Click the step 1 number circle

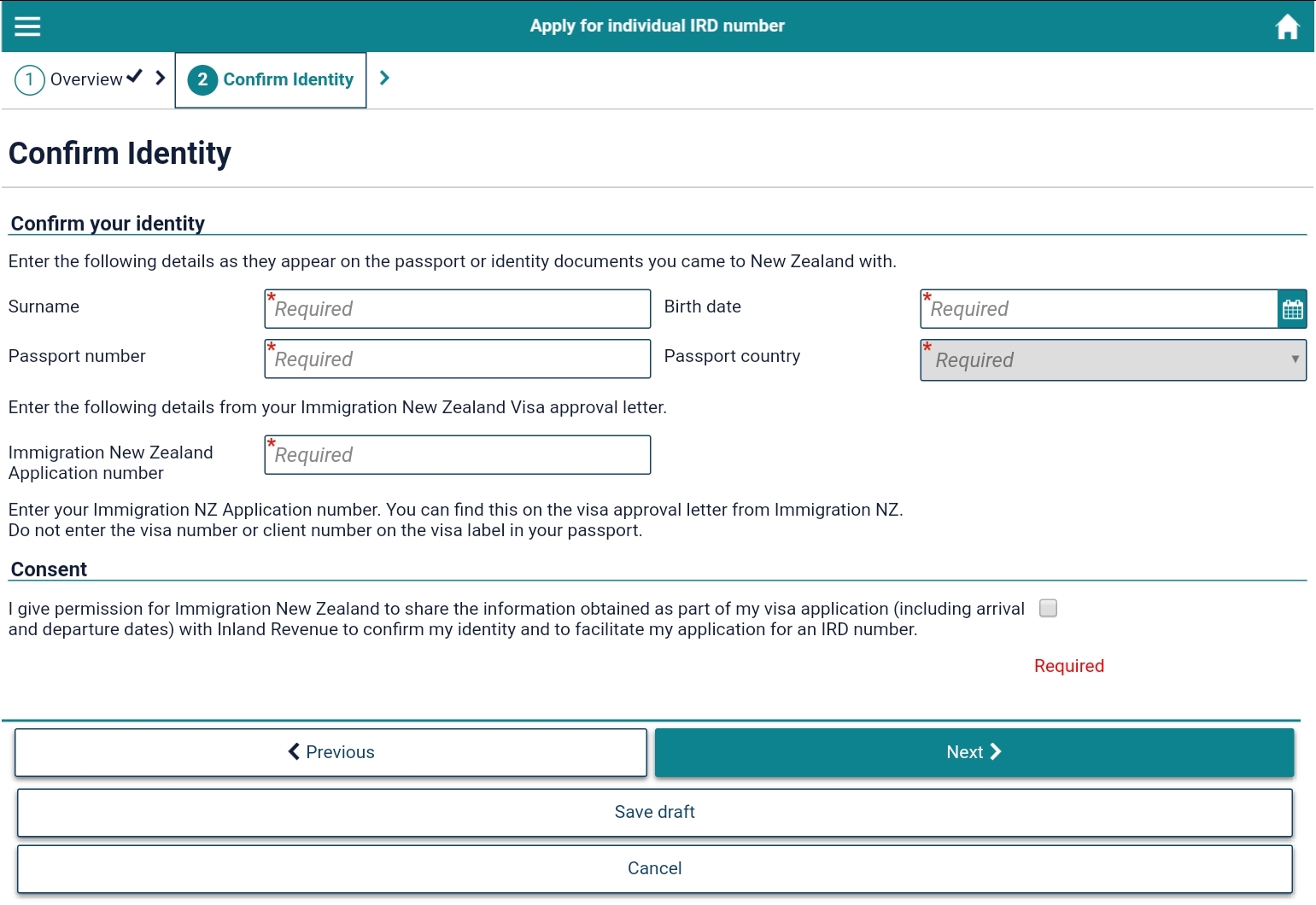point(30,80)
